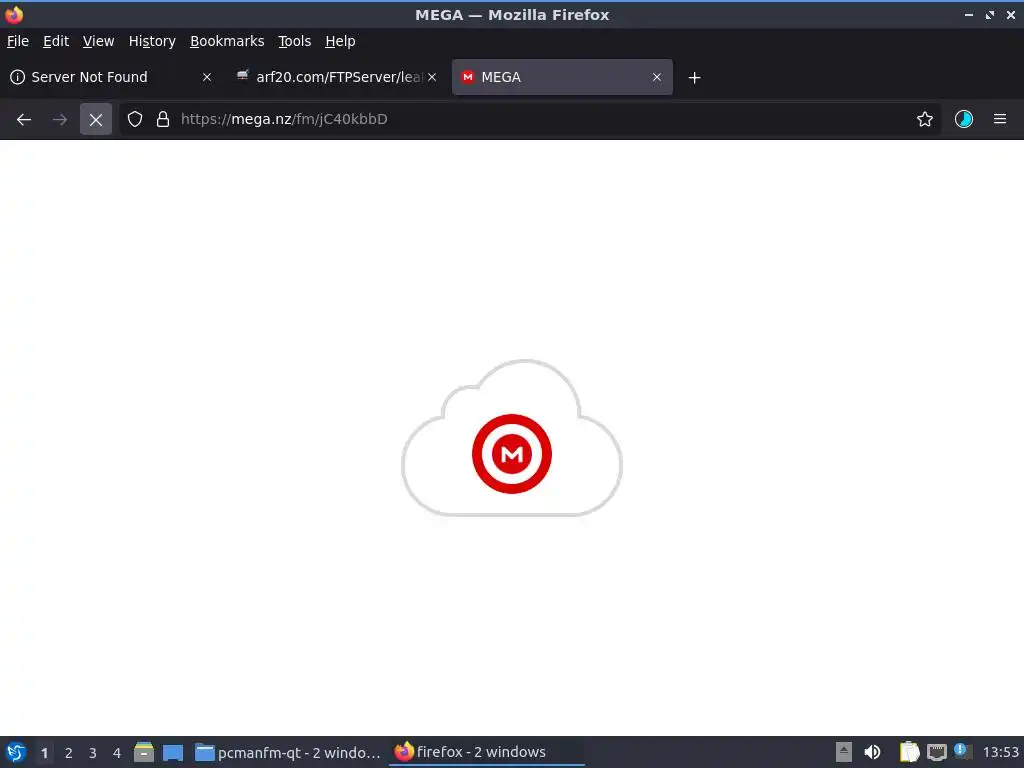Image resolution: width=1024 pixels, height=768 pixels.
Task: Open the Firefox account icon
Action: [964, 120]
